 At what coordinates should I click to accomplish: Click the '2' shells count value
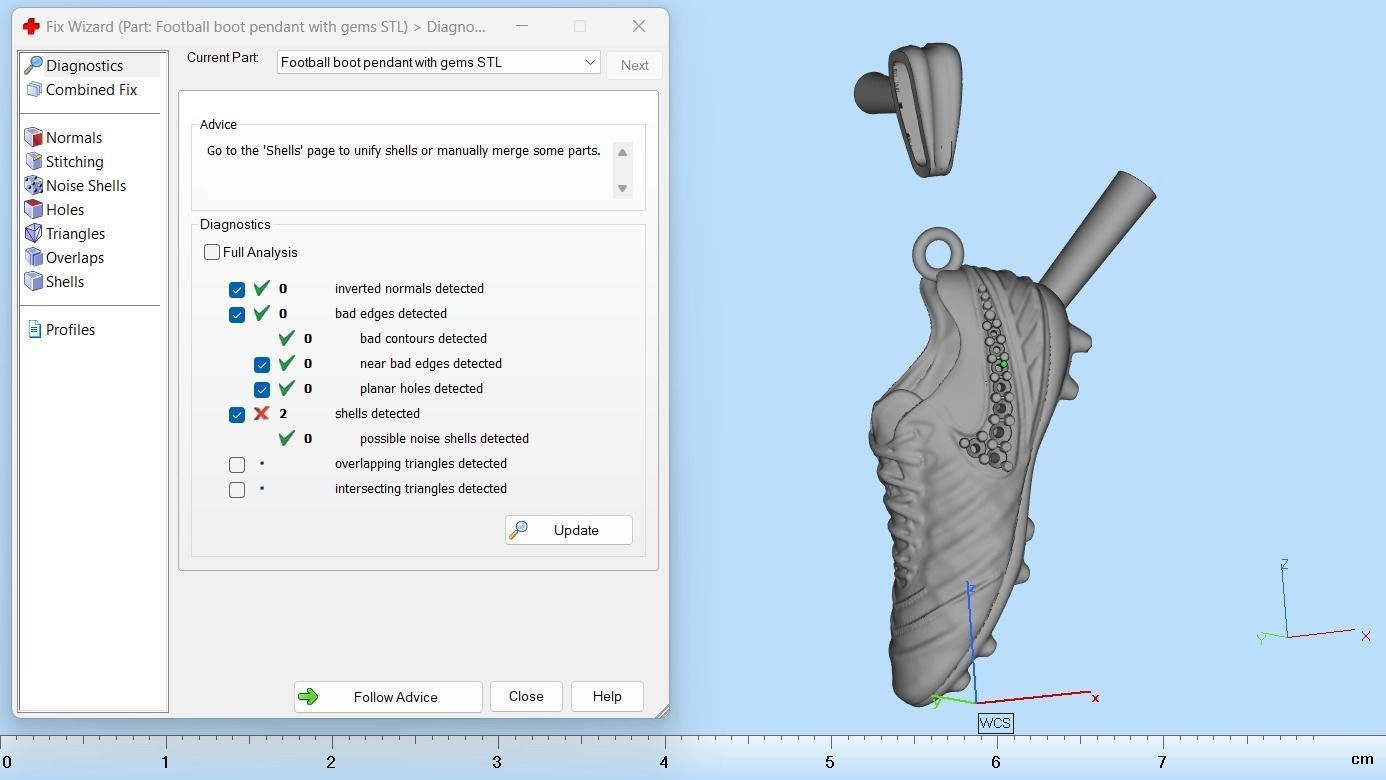284,414
